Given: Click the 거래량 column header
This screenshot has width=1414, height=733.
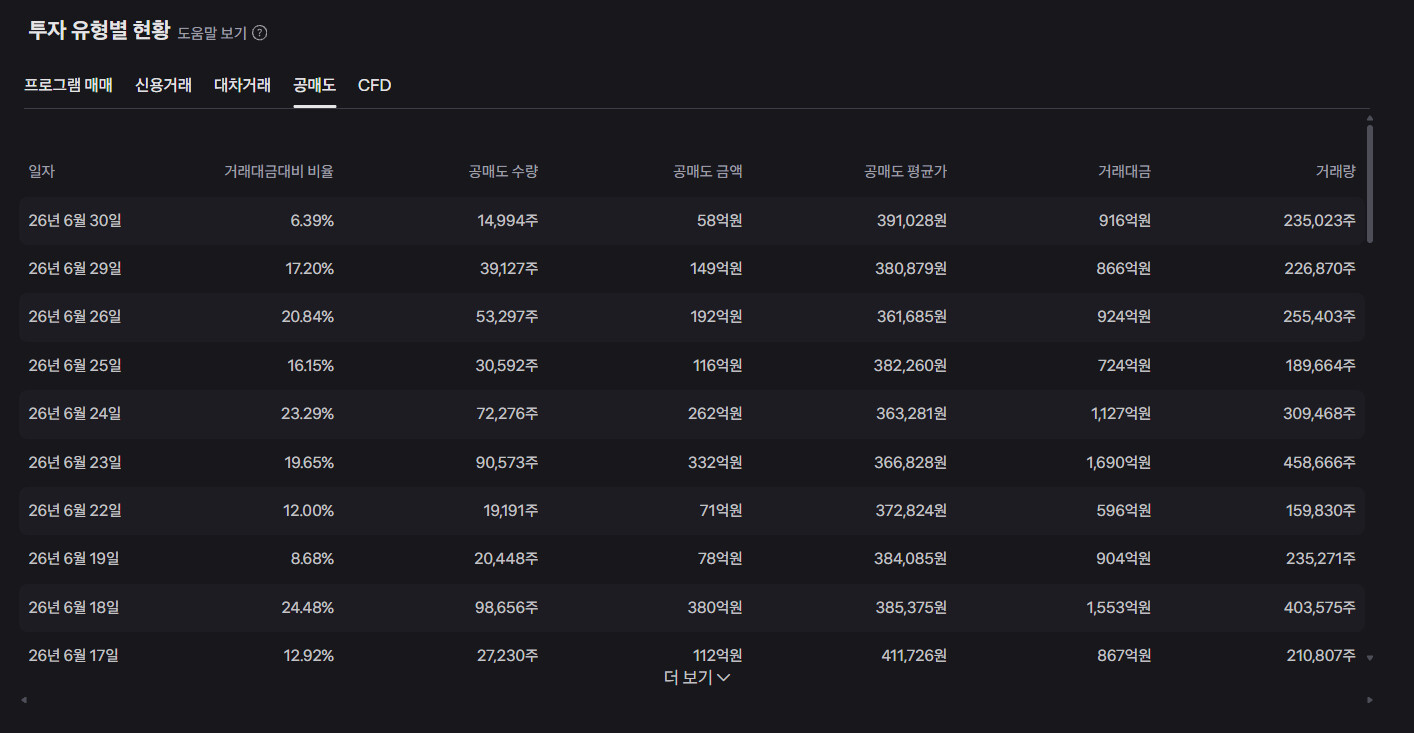Looking at the screenshot, I should 1336,171.
